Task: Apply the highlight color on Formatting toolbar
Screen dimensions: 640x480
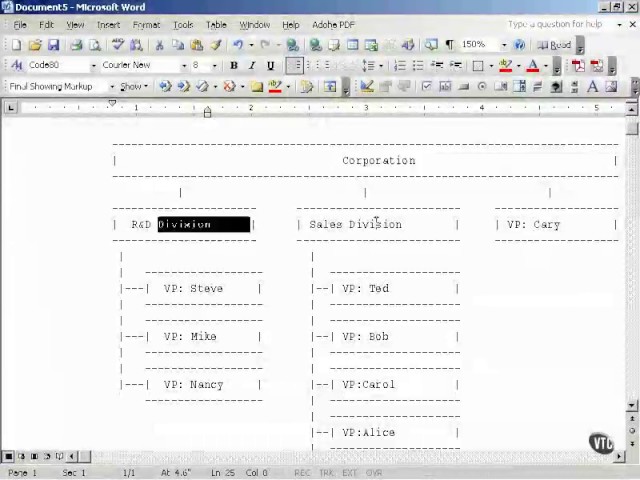Action: click(x=506, y=66)
